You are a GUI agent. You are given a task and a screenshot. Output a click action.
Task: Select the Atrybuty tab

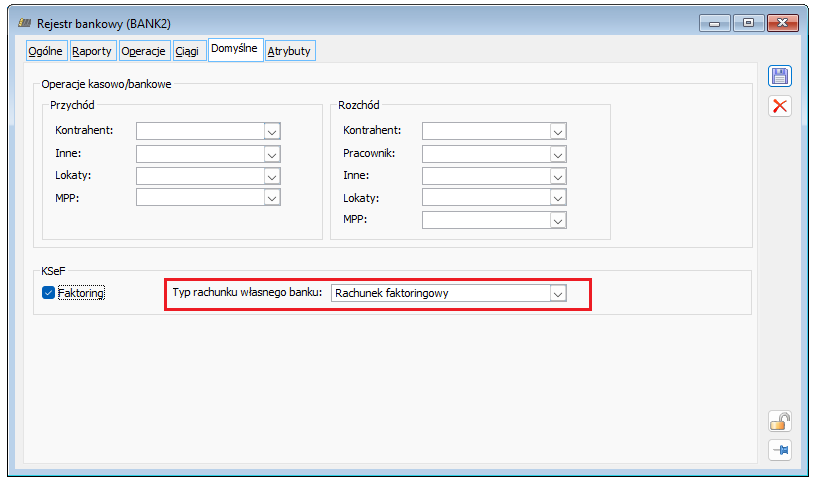289,51
